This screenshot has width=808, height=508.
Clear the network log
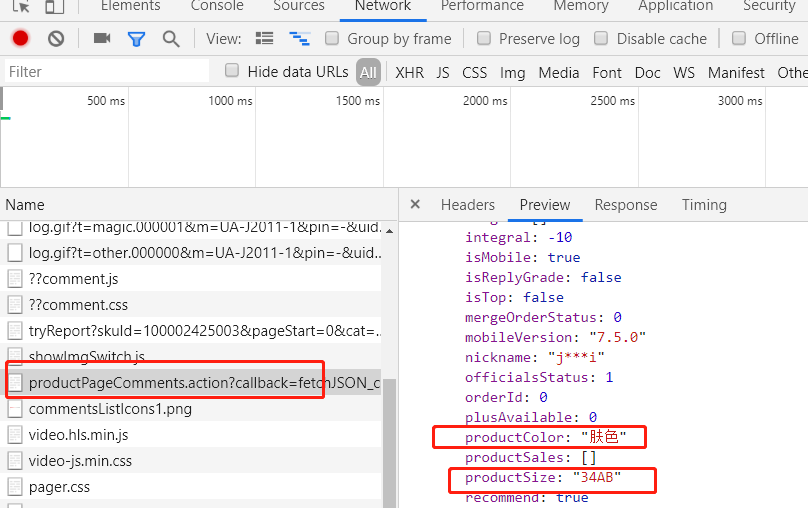(56, 39)
